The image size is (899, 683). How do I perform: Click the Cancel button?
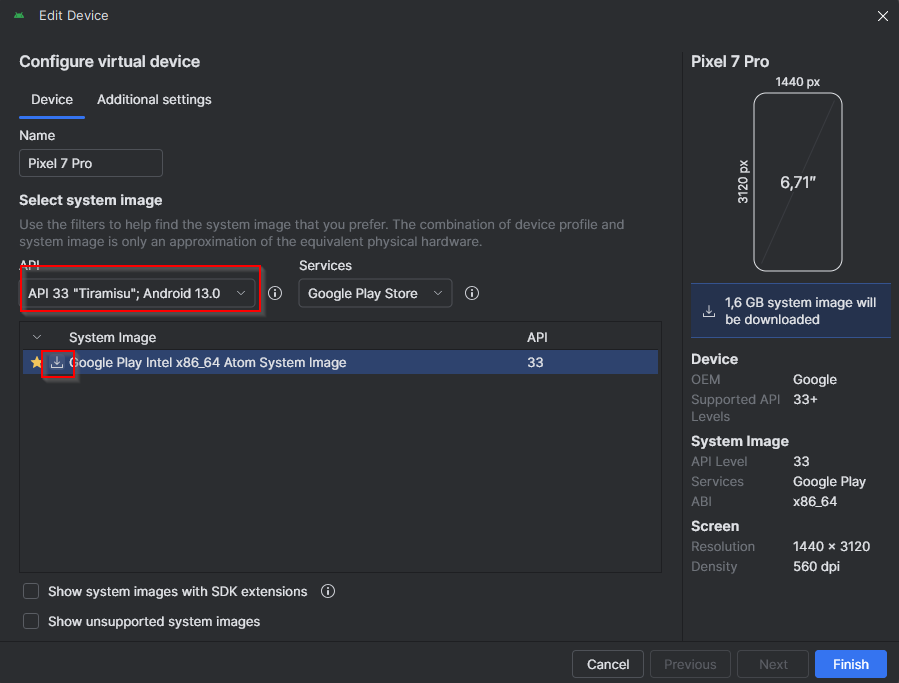tap(608, 664)
